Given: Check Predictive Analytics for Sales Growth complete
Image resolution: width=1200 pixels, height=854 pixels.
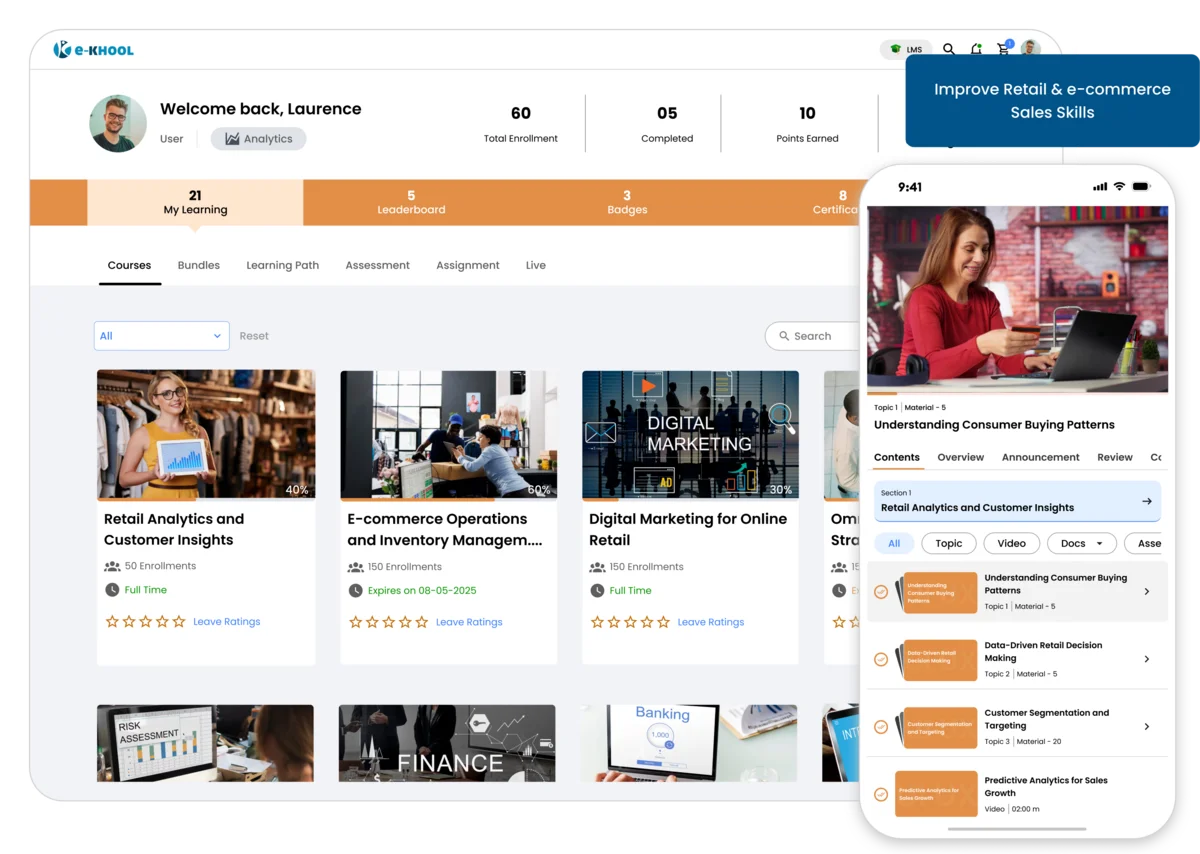Looking at the screenshot, I should (x=881, y=794).
